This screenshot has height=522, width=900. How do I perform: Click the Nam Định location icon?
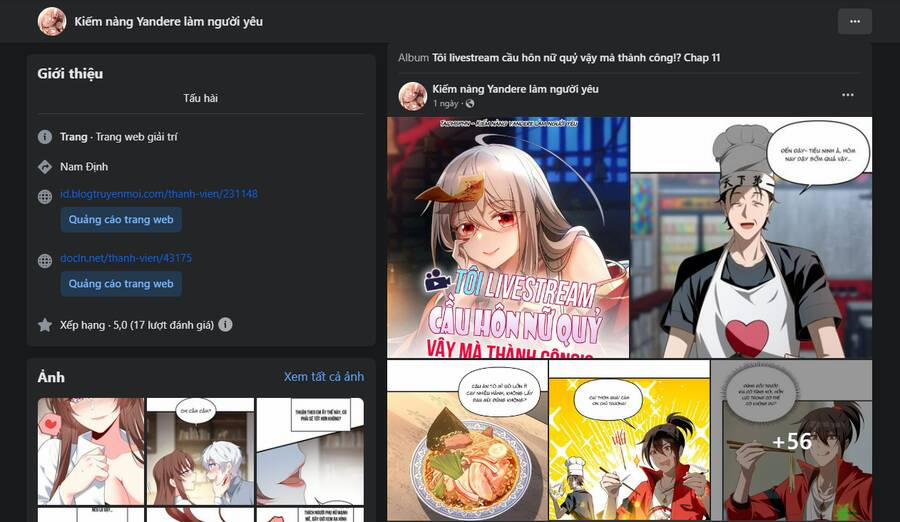pos(45,167)
